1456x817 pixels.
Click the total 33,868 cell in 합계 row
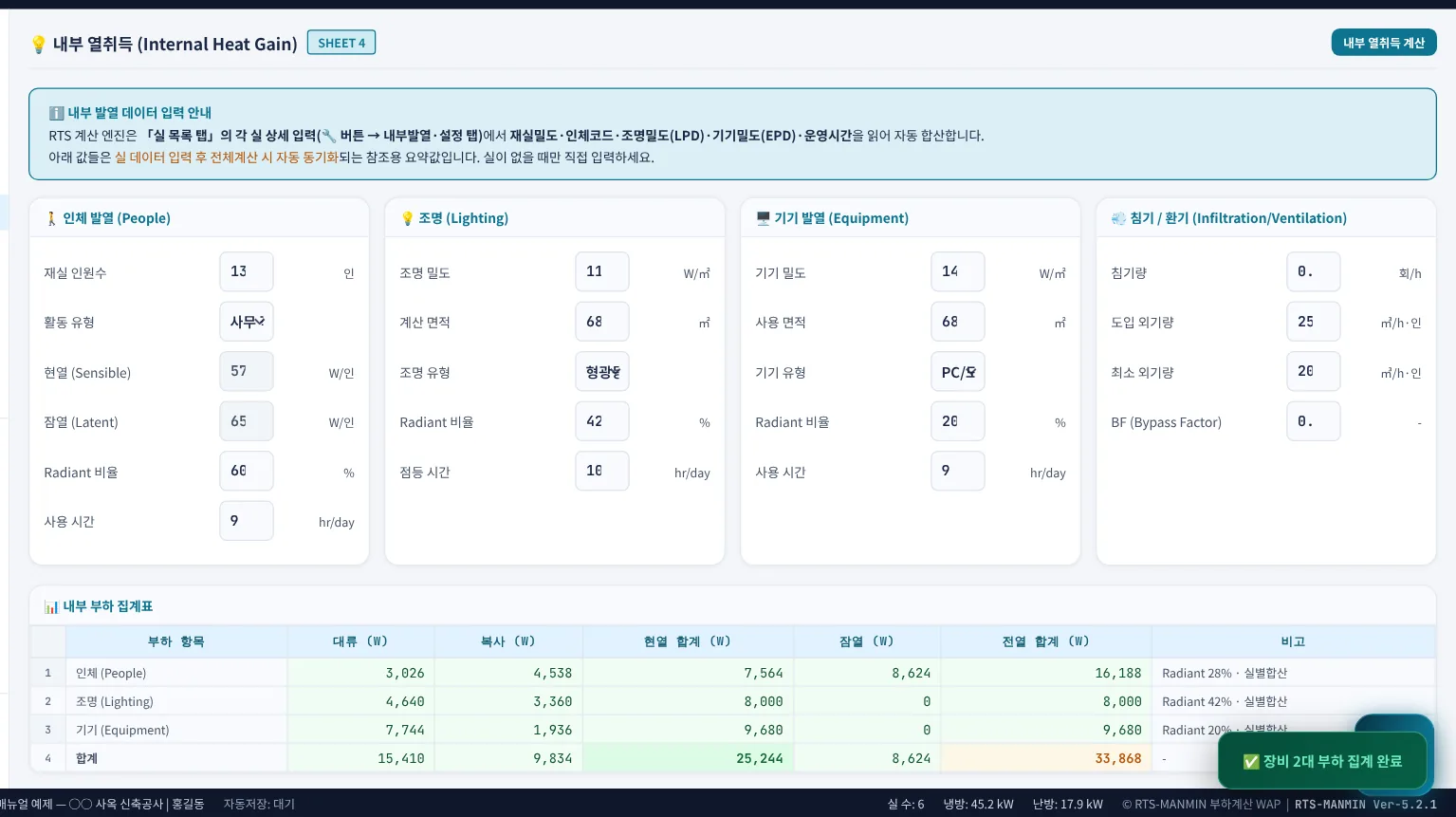coord(1045,758)
